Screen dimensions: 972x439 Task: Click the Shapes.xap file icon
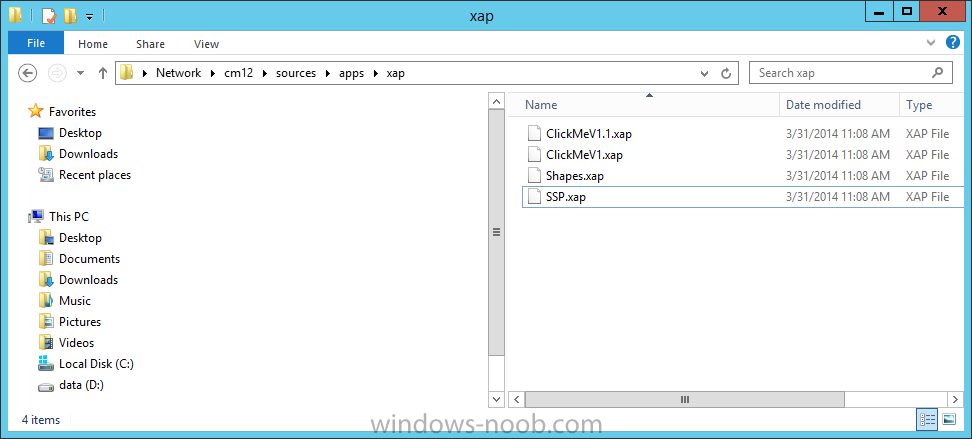click(x=534, y=175)
